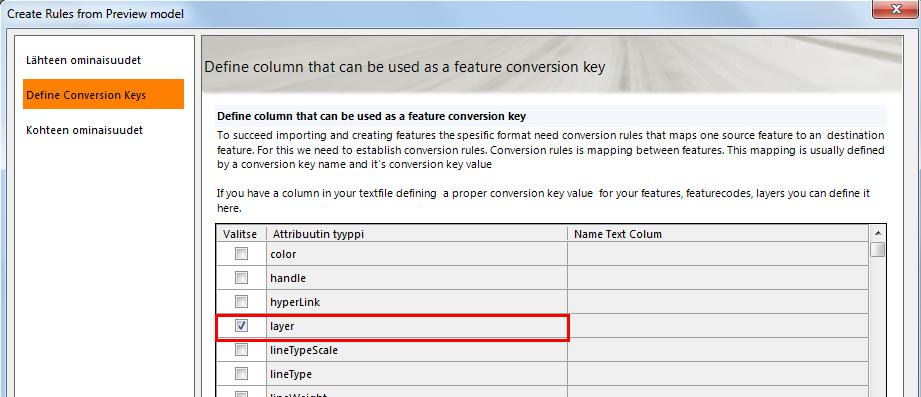Click the scrollbar up arrow

[x=878, y=233]
